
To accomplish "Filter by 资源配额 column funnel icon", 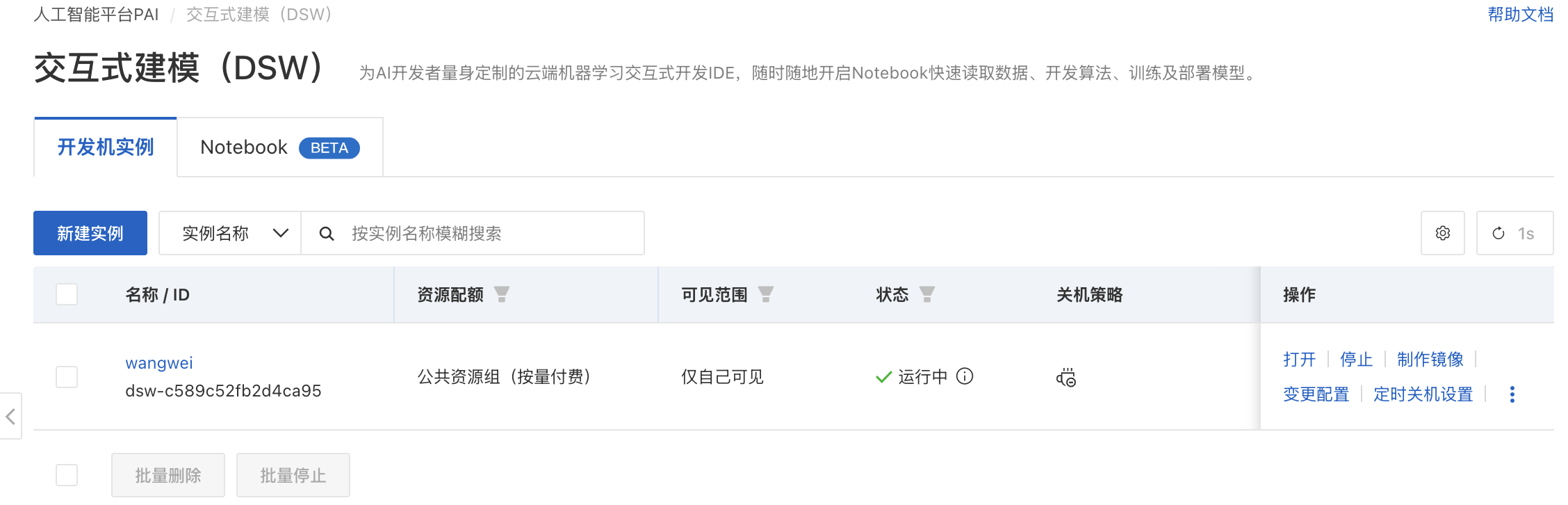I will coord(502,294).
